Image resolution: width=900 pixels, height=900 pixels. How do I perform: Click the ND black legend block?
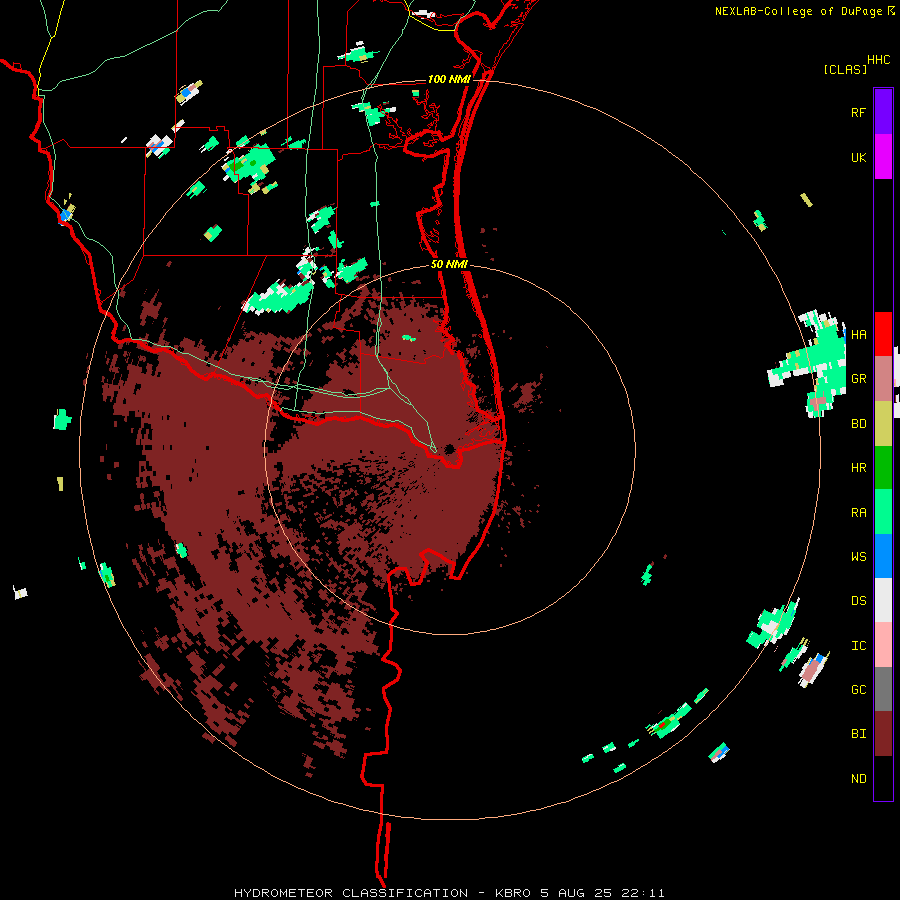point(883,778)
